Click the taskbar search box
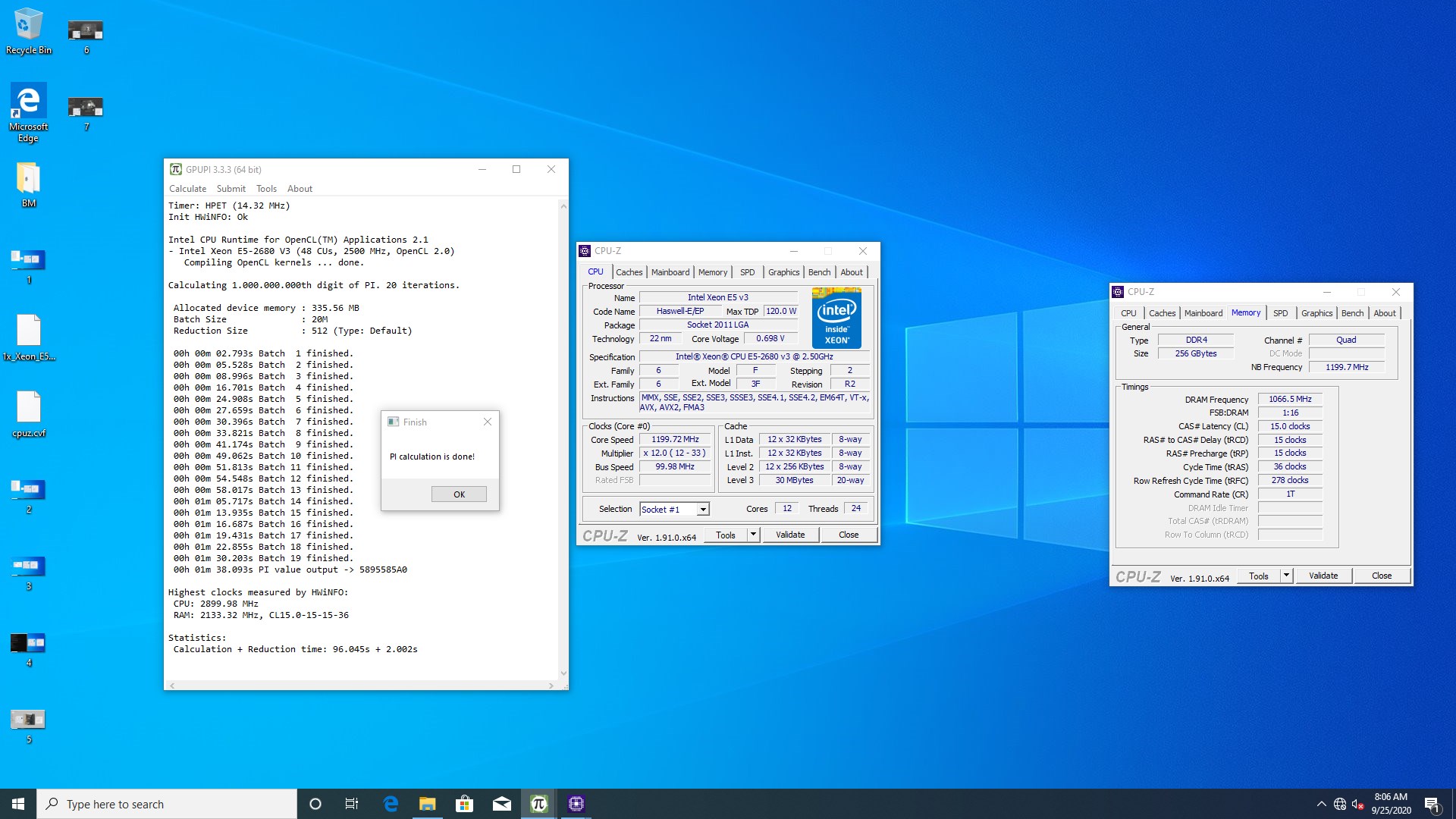1456x819 pixels. (x=167, y=804)
